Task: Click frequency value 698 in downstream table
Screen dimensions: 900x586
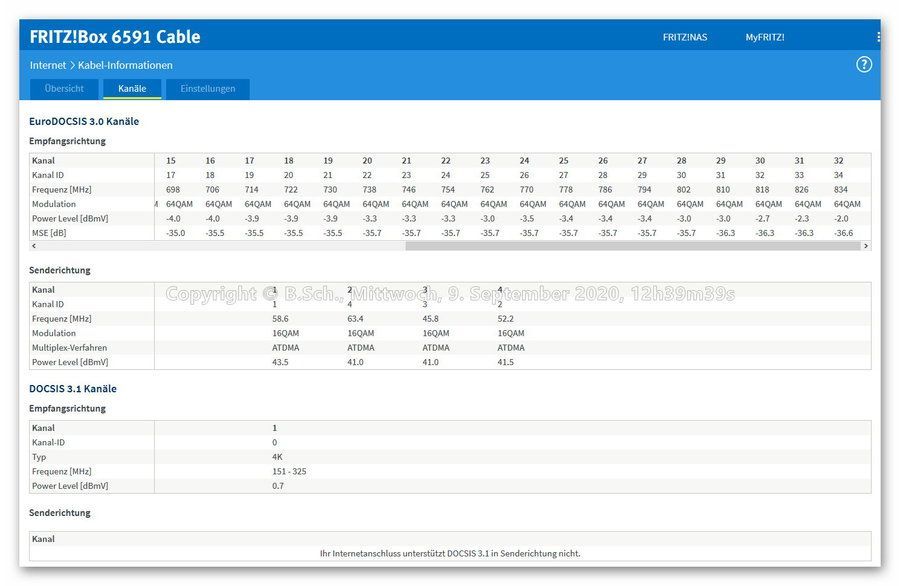Action: click(172, 189)
